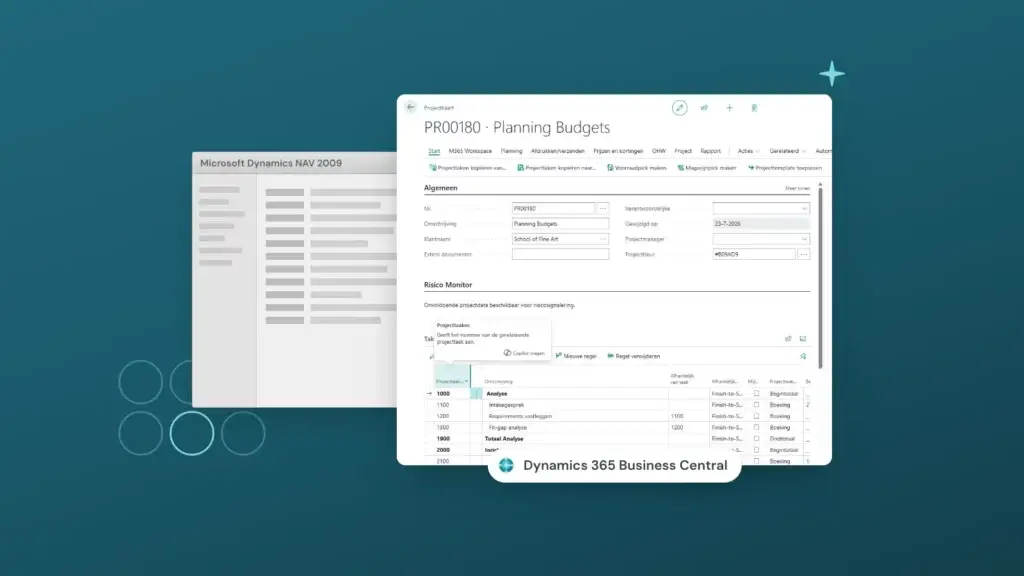Tick the checkbox in the Fit-gap analyse row
This screenshot has width=1024, height=576.
pos(756,427)
